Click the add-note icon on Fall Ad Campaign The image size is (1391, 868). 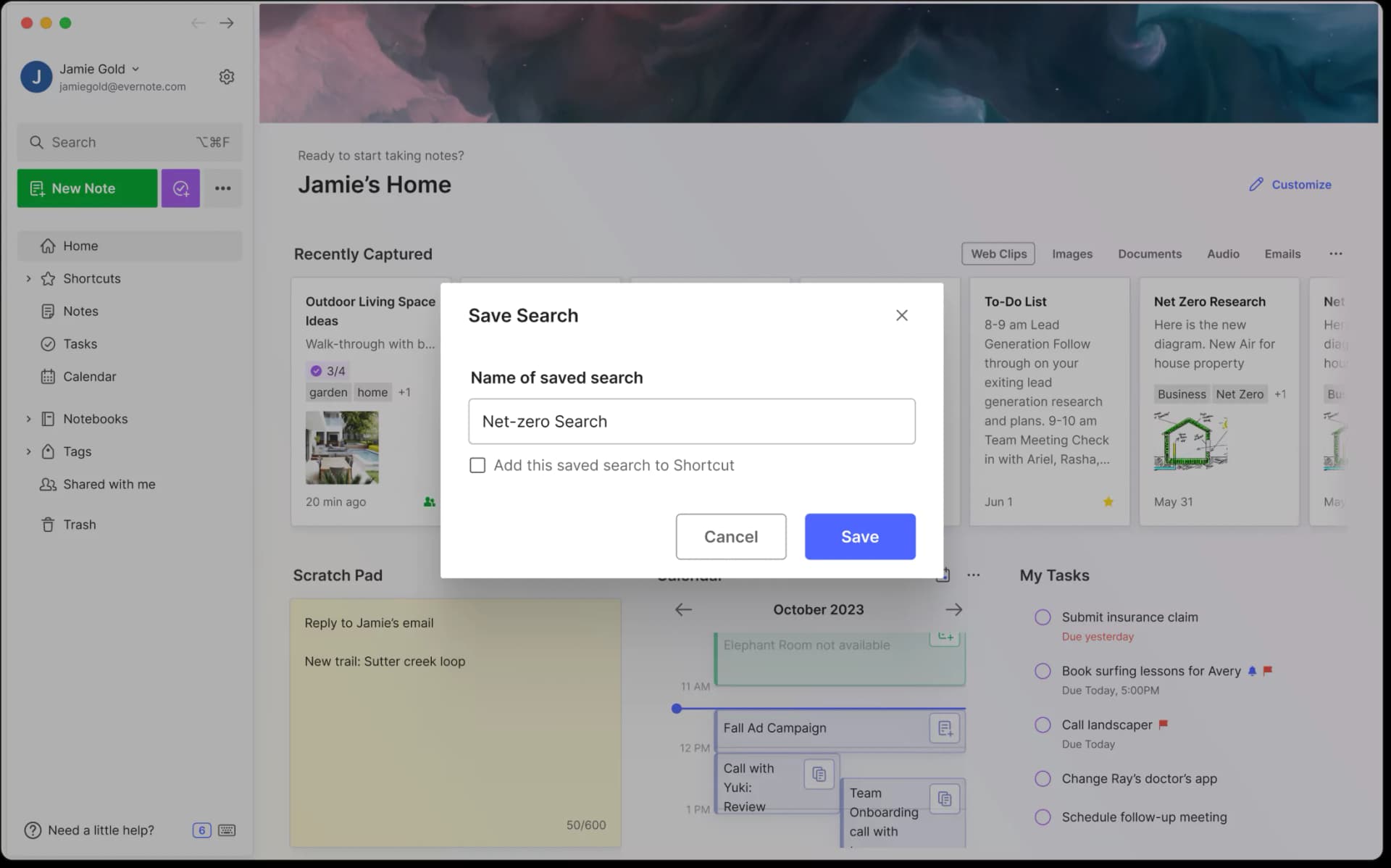[944, 728]
